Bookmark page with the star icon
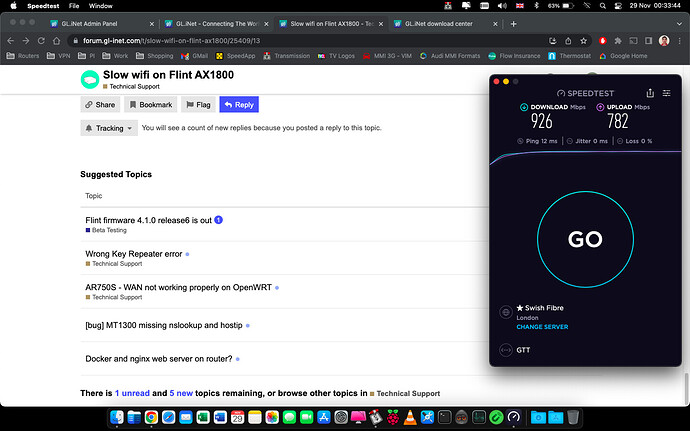This screenshot has height=431, width=690. pyautogui.click(x=584, y=41)
